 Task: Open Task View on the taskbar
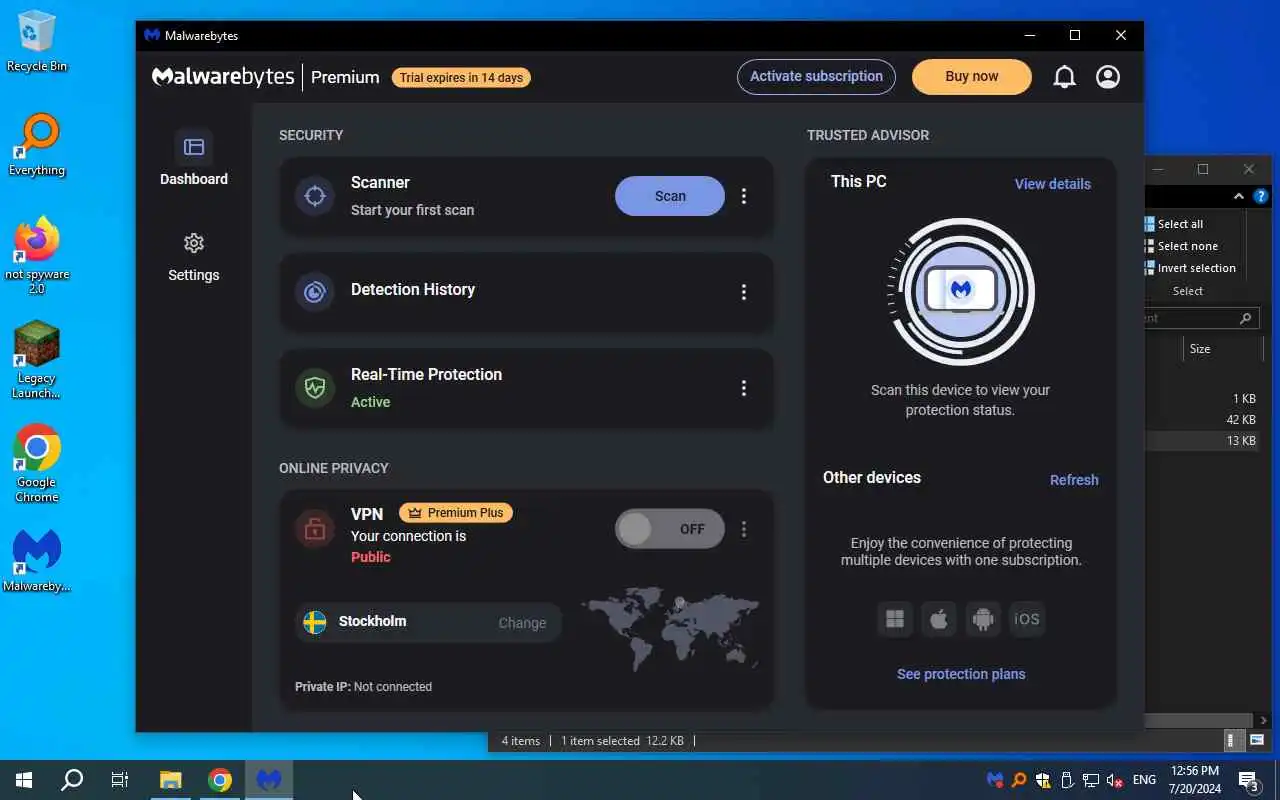tap(120, 780)
